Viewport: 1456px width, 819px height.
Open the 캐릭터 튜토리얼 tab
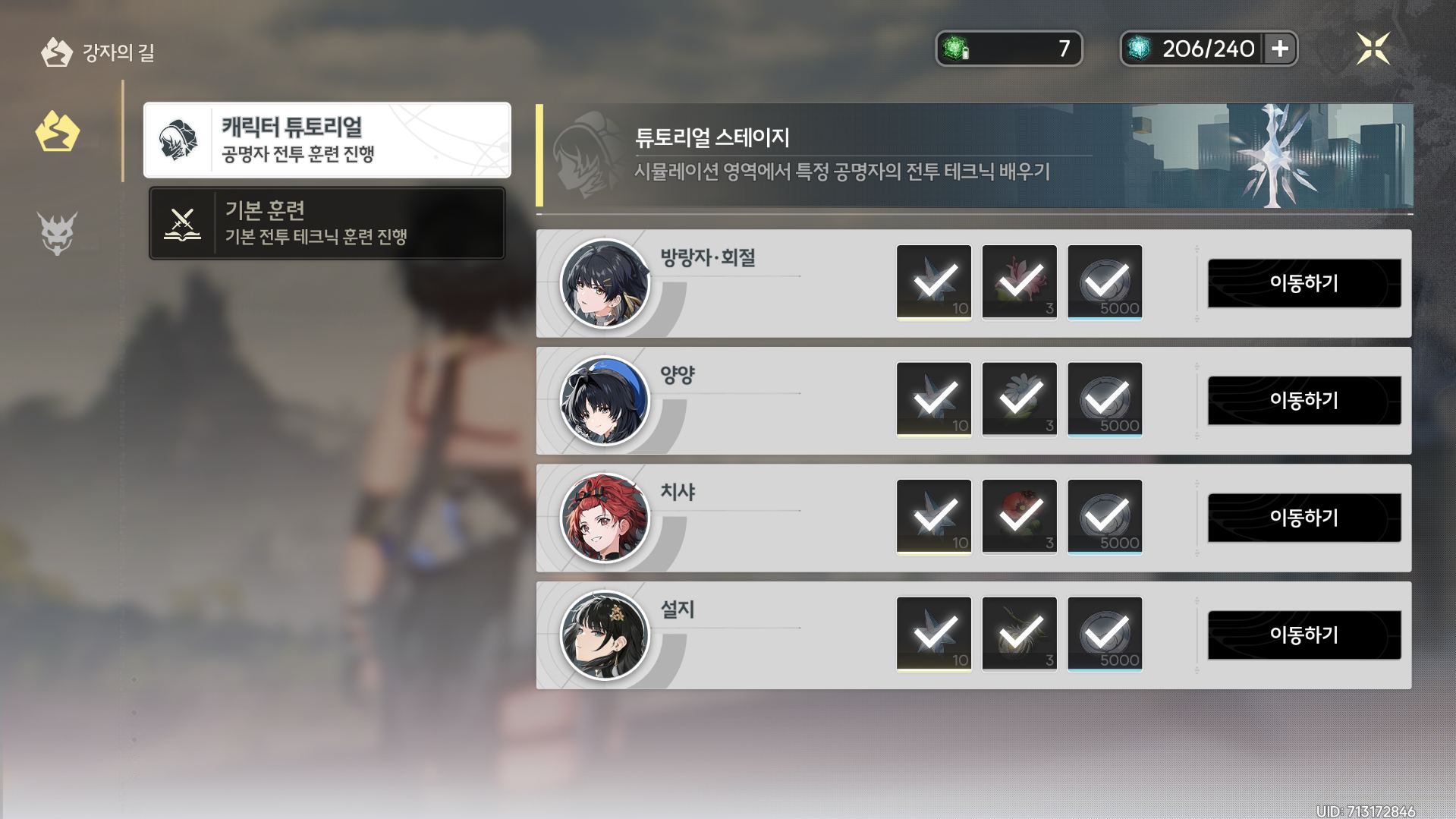pos(327,140)
